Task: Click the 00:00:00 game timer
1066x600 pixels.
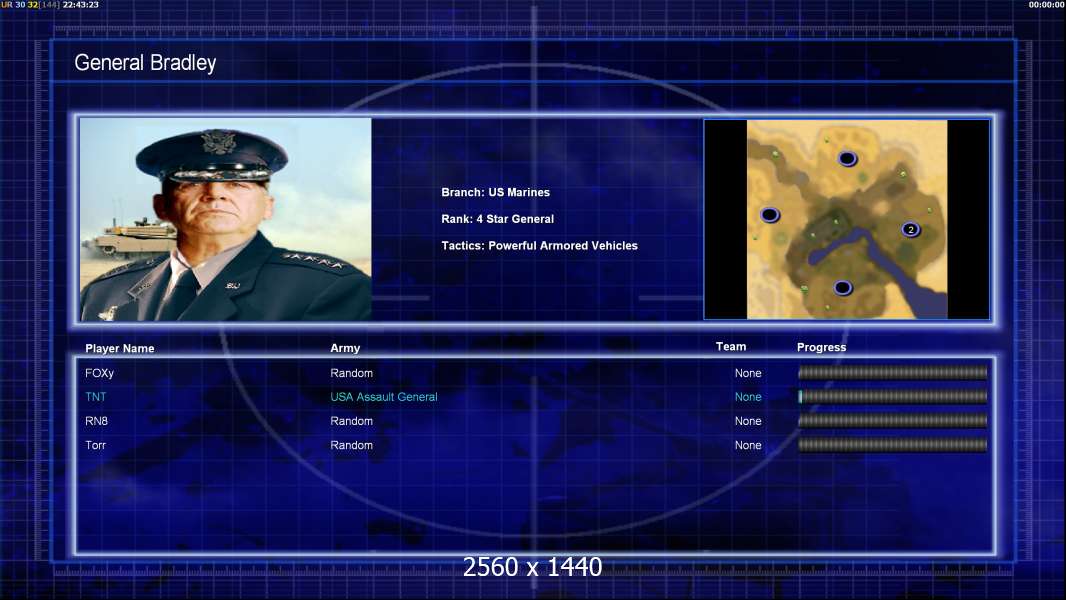Action: 1046,5
